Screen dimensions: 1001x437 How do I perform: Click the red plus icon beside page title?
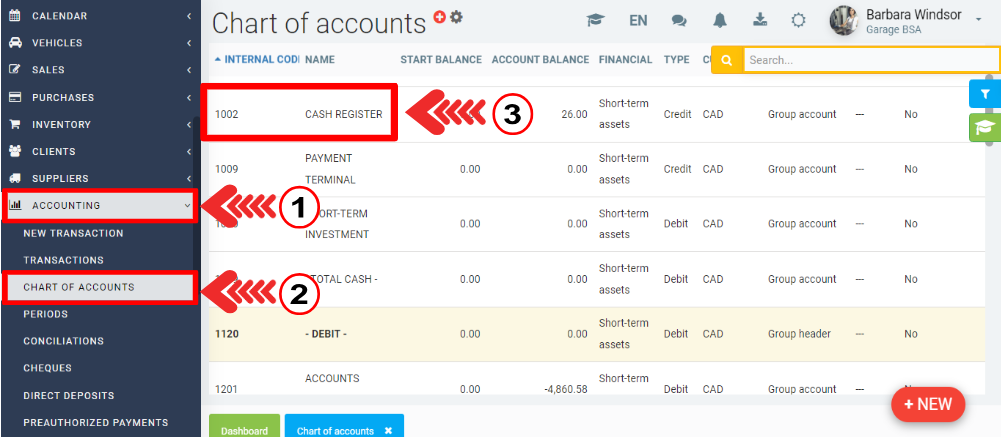point(439,17)
